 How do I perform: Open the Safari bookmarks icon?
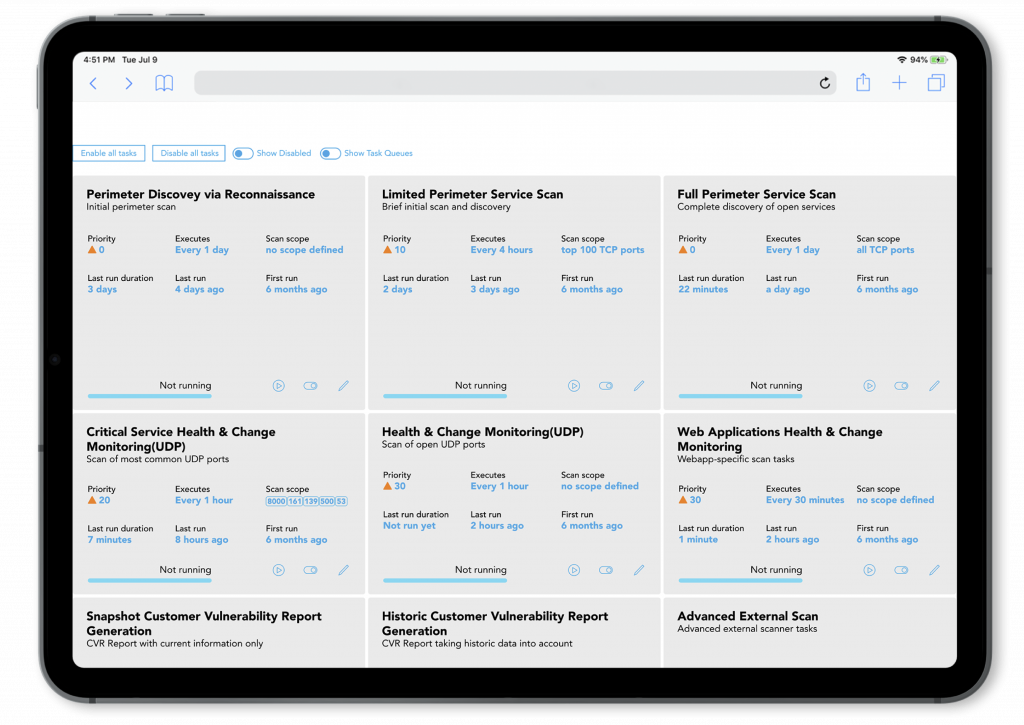coord(164,84)
